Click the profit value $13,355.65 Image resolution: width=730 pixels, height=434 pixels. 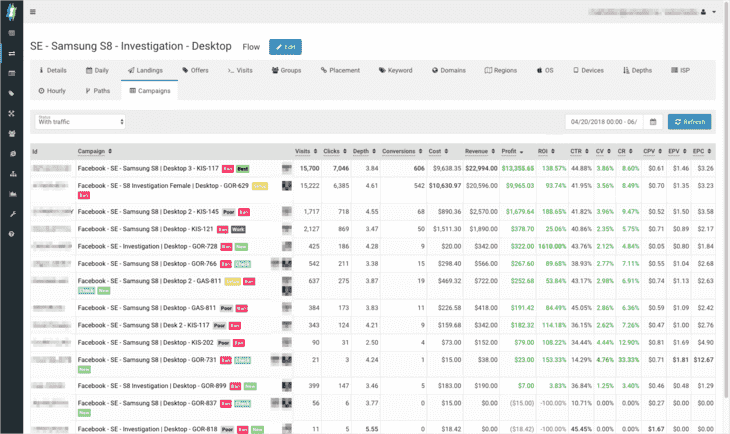[x=518, y=169]
